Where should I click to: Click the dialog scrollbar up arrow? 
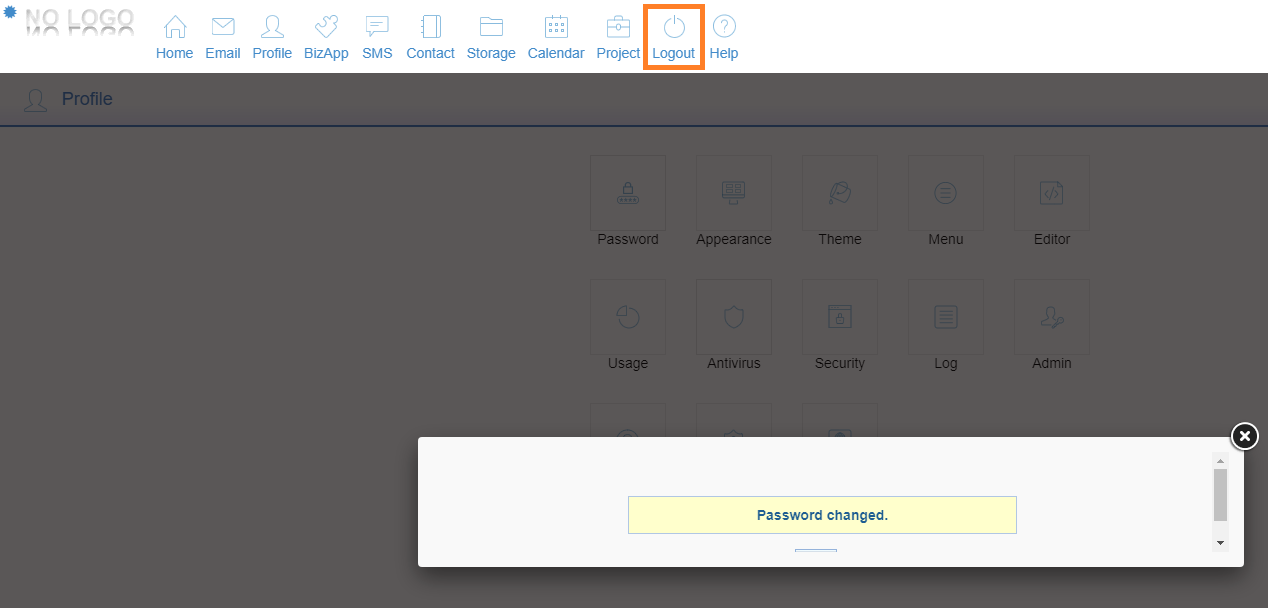coord(1220,461)
